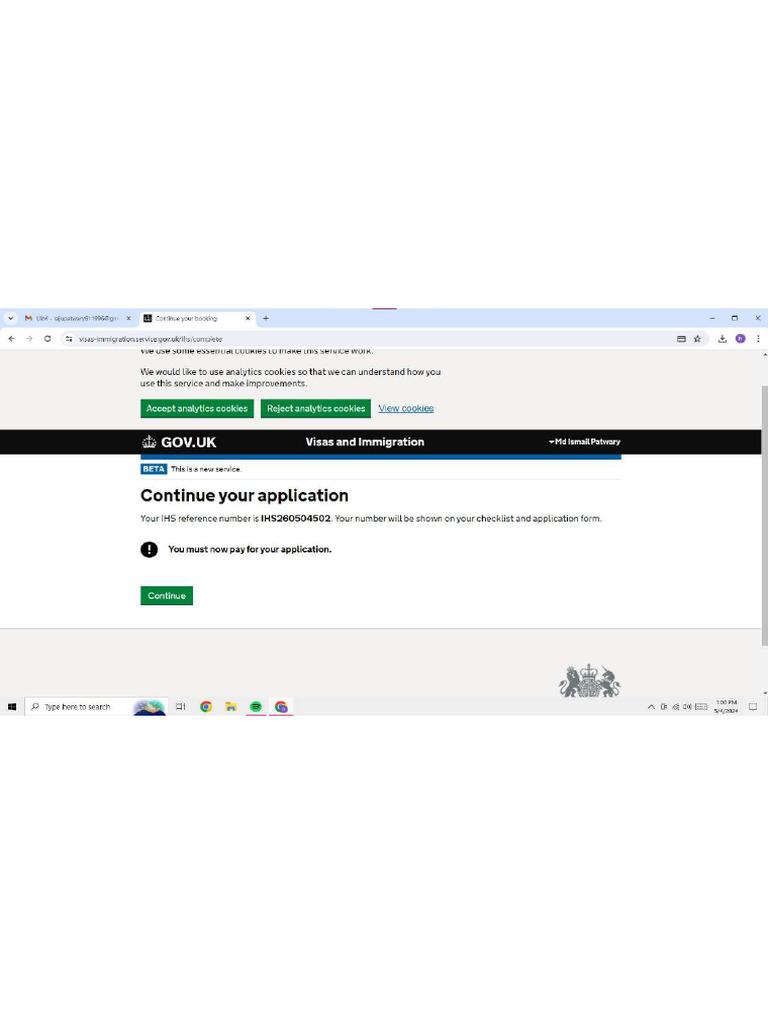Open Spotify from the taskbar
Screen dimensions: 768x1024
(x=255, y=707)
